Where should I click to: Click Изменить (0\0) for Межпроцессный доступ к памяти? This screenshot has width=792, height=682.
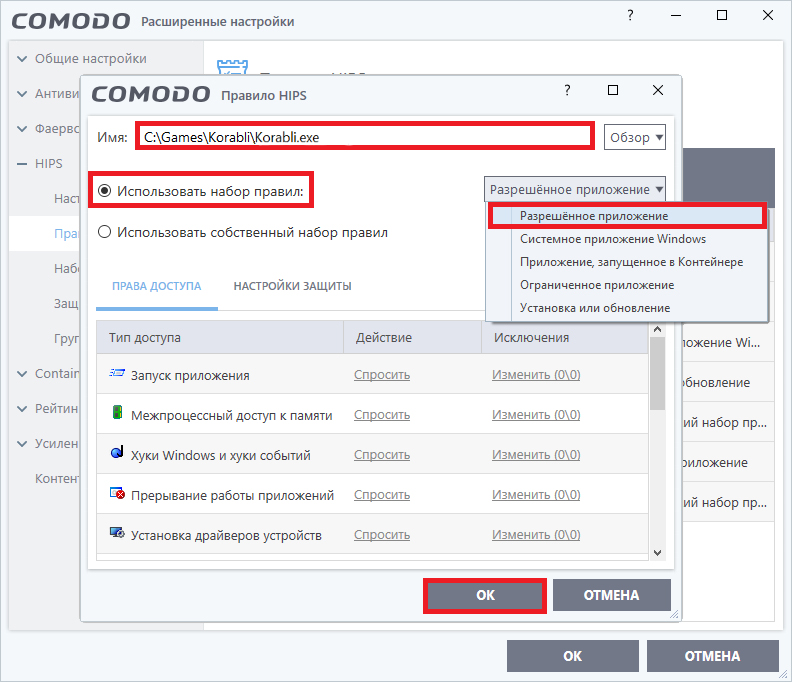(536, 415)
